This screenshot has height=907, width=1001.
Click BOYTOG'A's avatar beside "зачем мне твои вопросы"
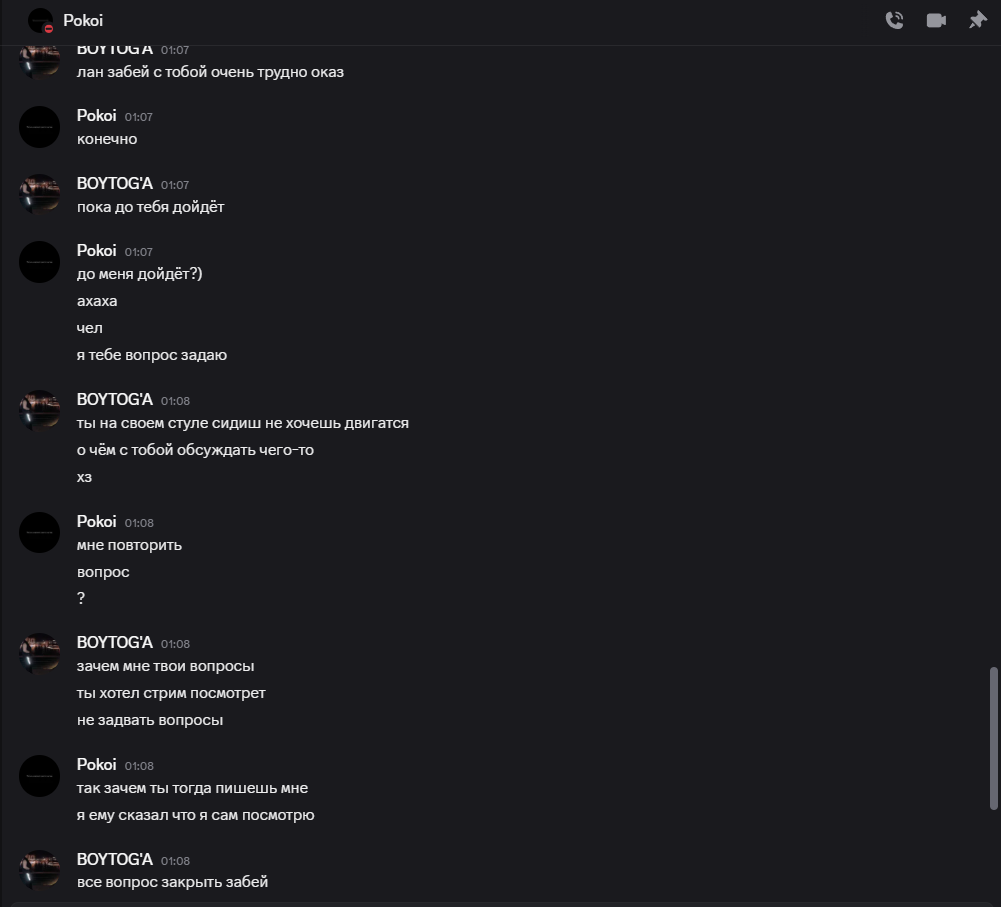click(40, 654)
